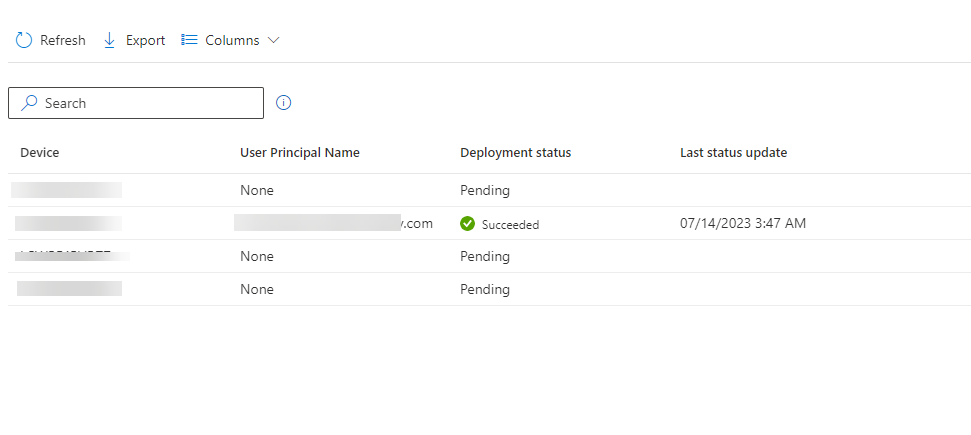Click the Export download arrow icon

(110, 40)
